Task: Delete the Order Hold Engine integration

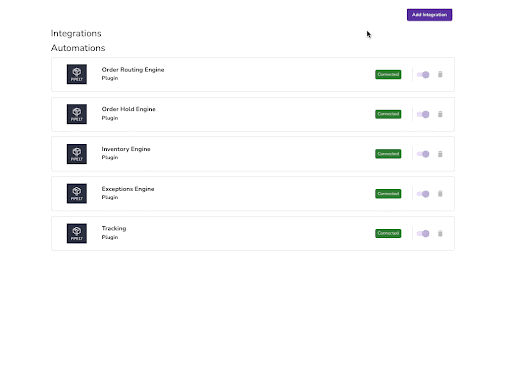Action: pyautogui.click(x=440, y=114)
